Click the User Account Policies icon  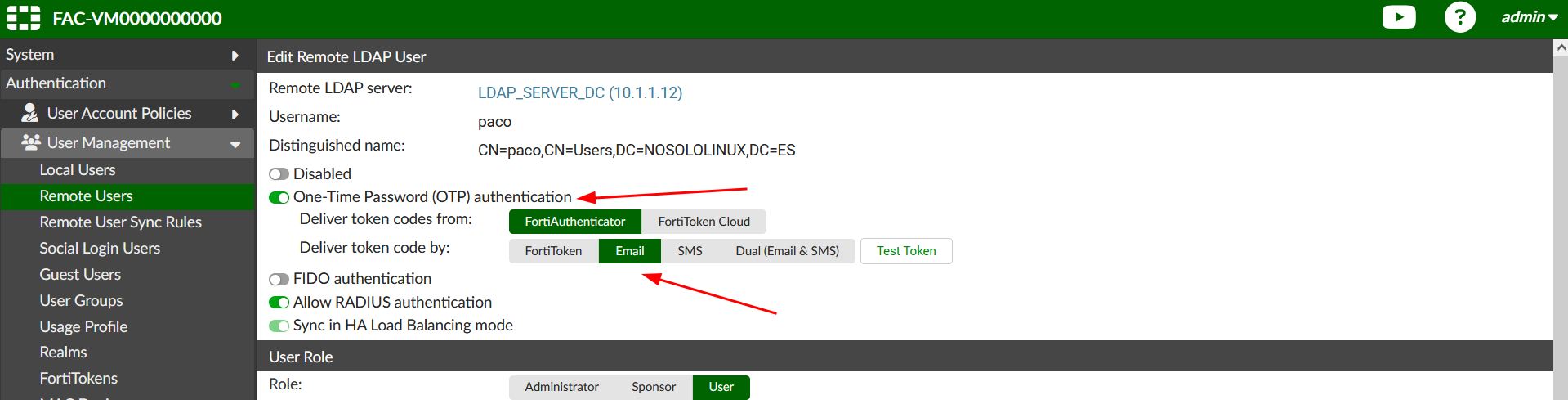(29, 113)
